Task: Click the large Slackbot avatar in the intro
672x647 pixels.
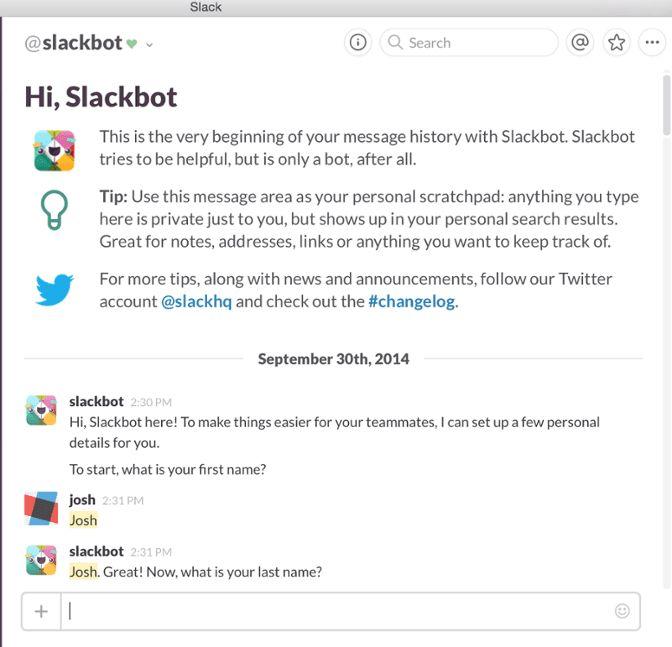Action: (x=53, y=150)
